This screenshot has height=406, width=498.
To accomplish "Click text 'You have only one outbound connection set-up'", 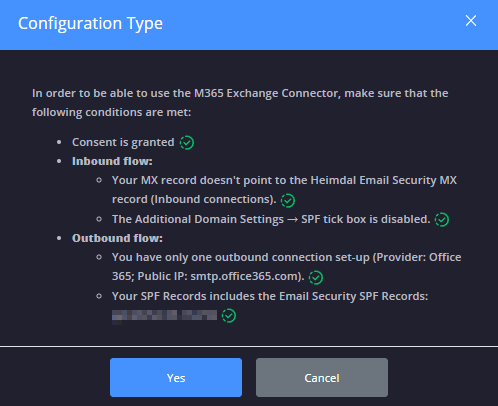I will tap(241, 257).
